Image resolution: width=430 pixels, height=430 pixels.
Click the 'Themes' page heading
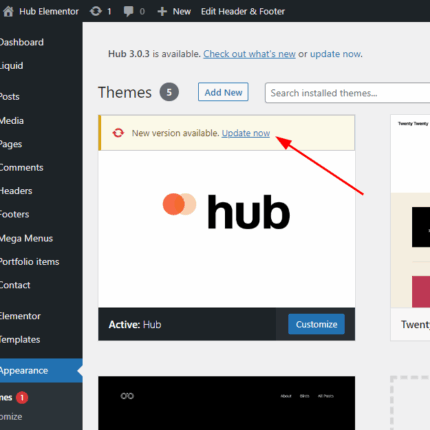point(125,92)
